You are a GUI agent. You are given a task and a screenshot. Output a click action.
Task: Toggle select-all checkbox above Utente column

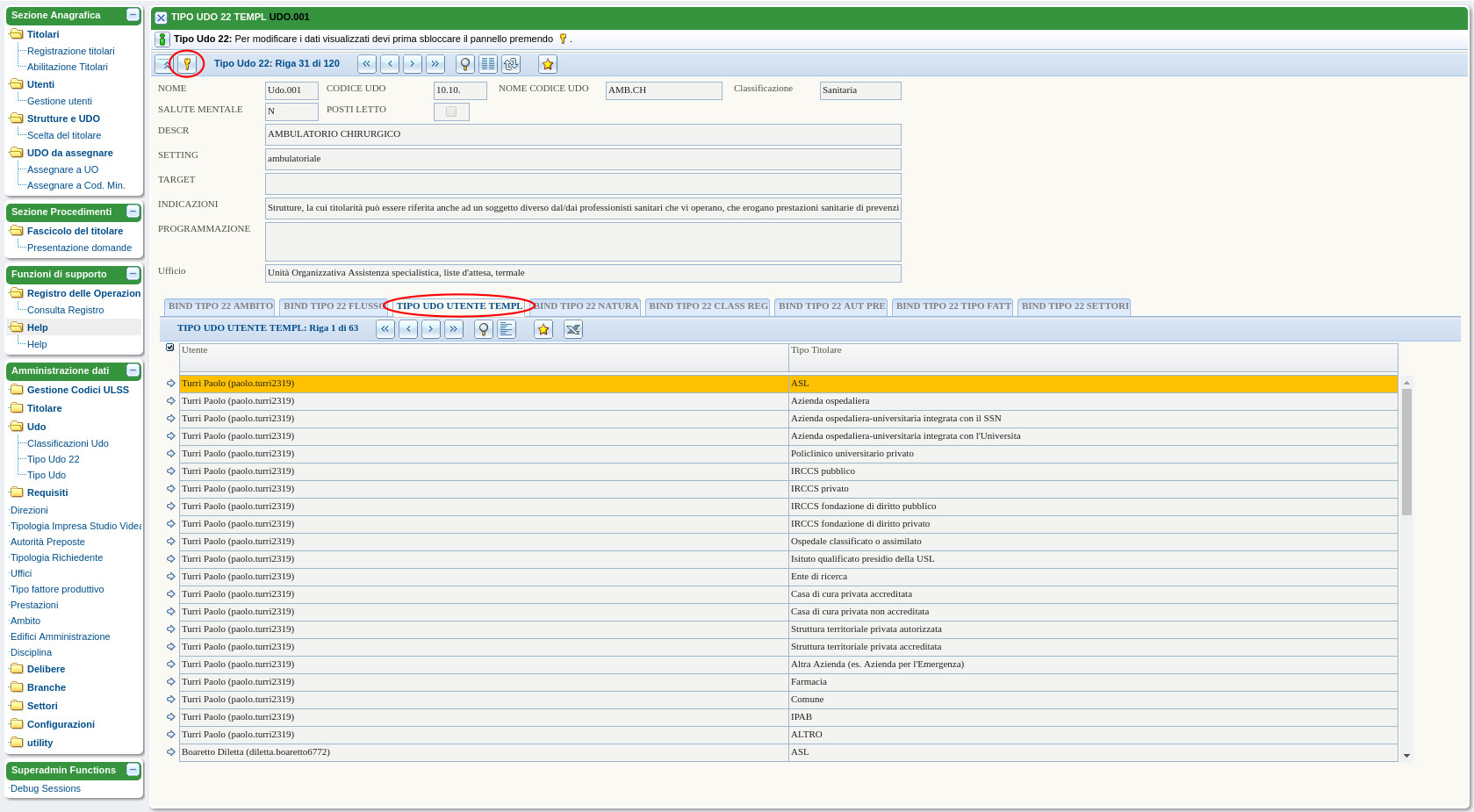(170, 348)
